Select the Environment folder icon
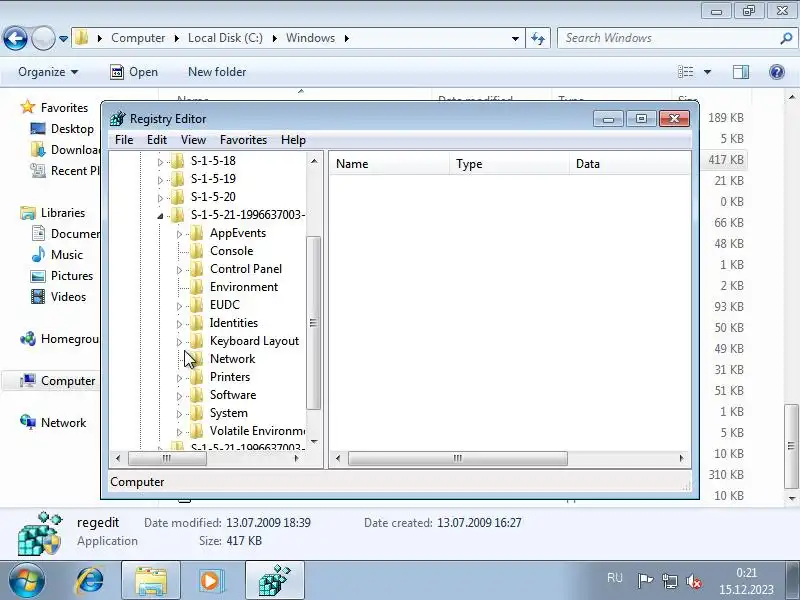 click(196, 287)
